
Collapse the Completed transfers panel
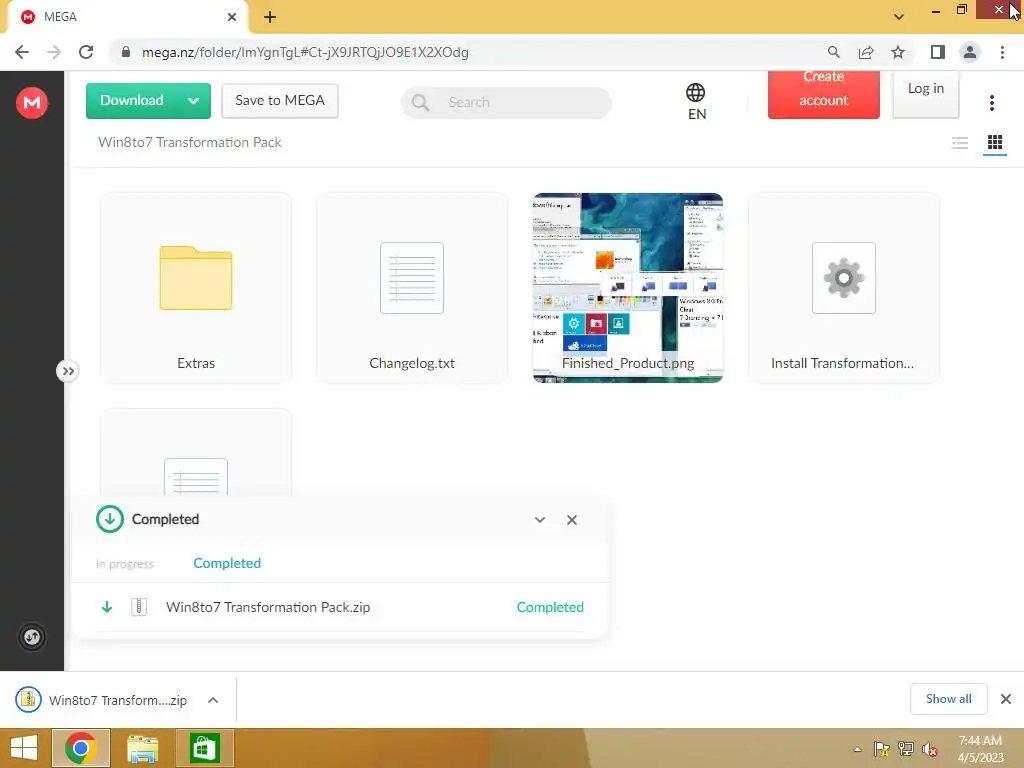tap(539, 520)
